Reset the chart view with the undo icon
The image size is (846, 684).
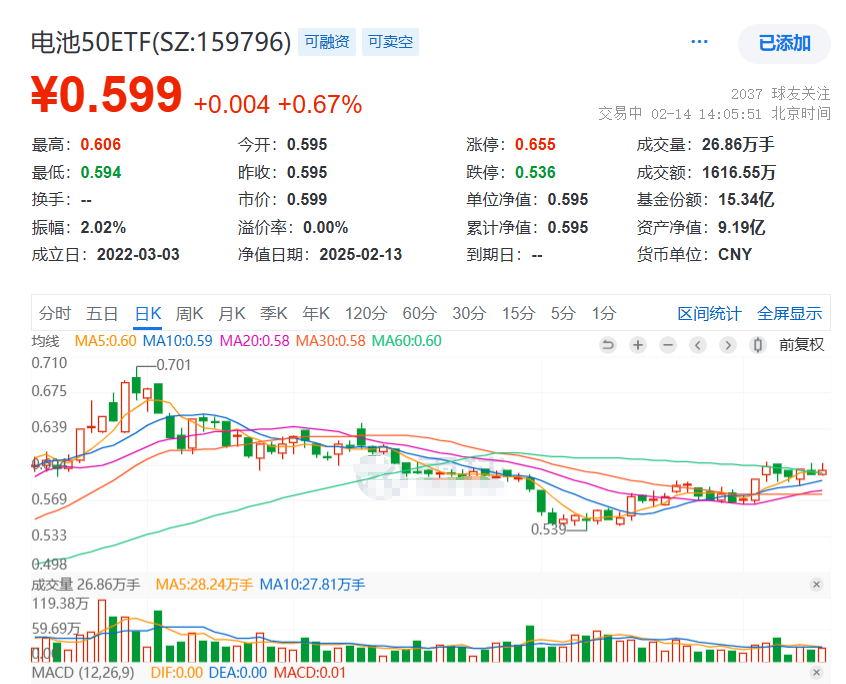coord(608,345)
